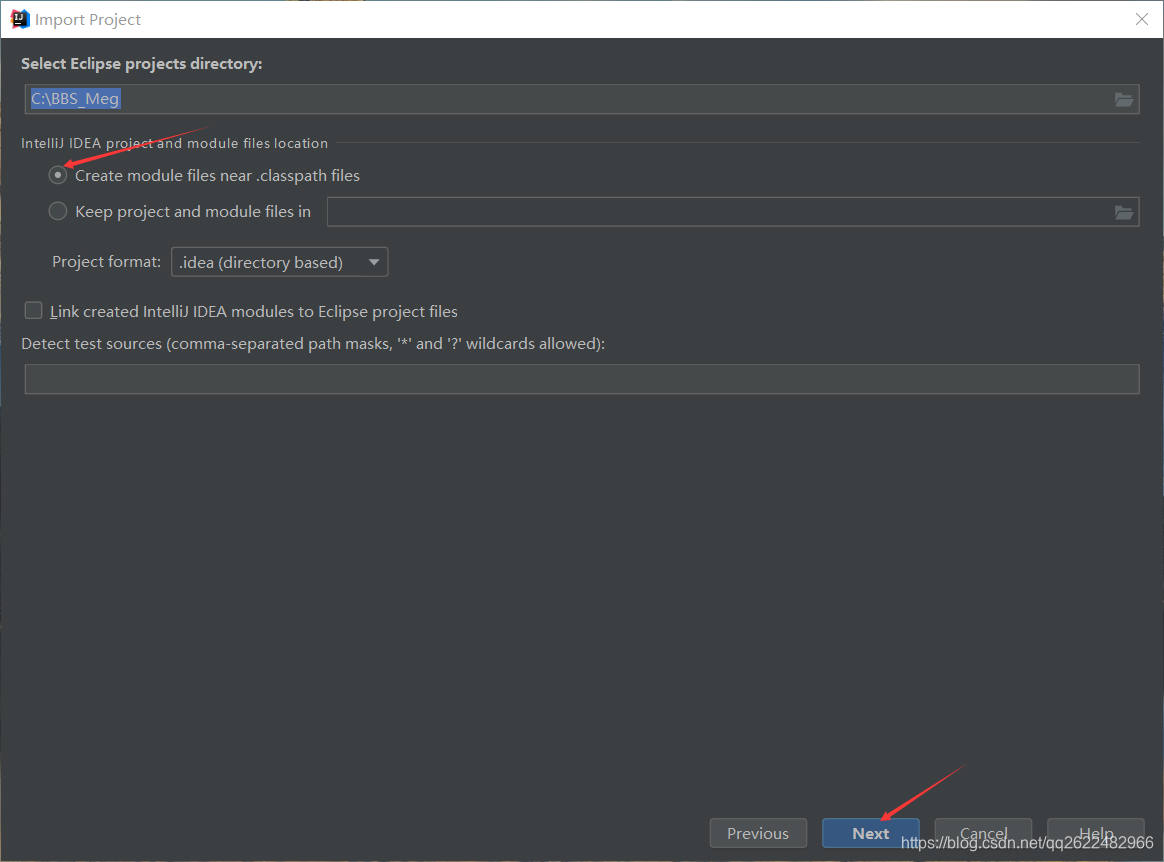The height and width of the screenshot is (862, 1164).
Task: Choose 'Keep project and module files in' option
Action: click(58, 212)
